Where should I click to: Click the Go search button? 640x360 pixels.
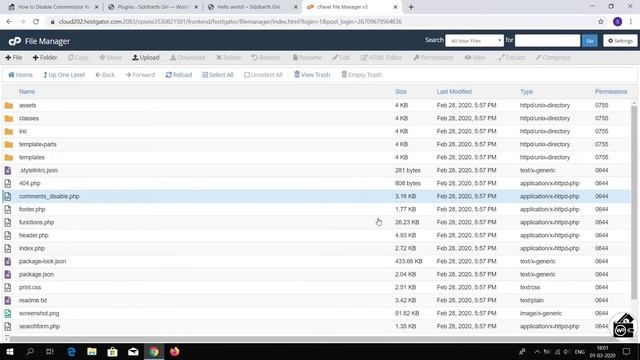[x=590, y=41]
